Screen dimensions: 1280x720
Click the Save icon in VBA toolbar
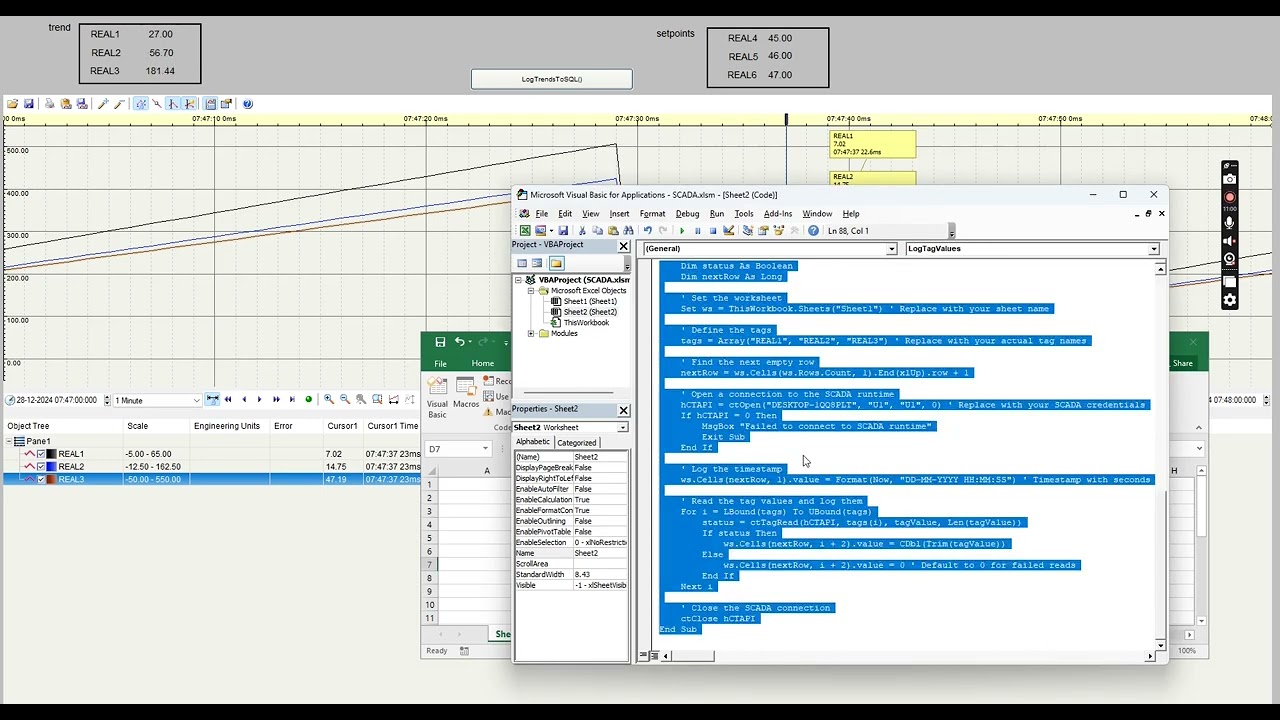click(x=563, y=231)
